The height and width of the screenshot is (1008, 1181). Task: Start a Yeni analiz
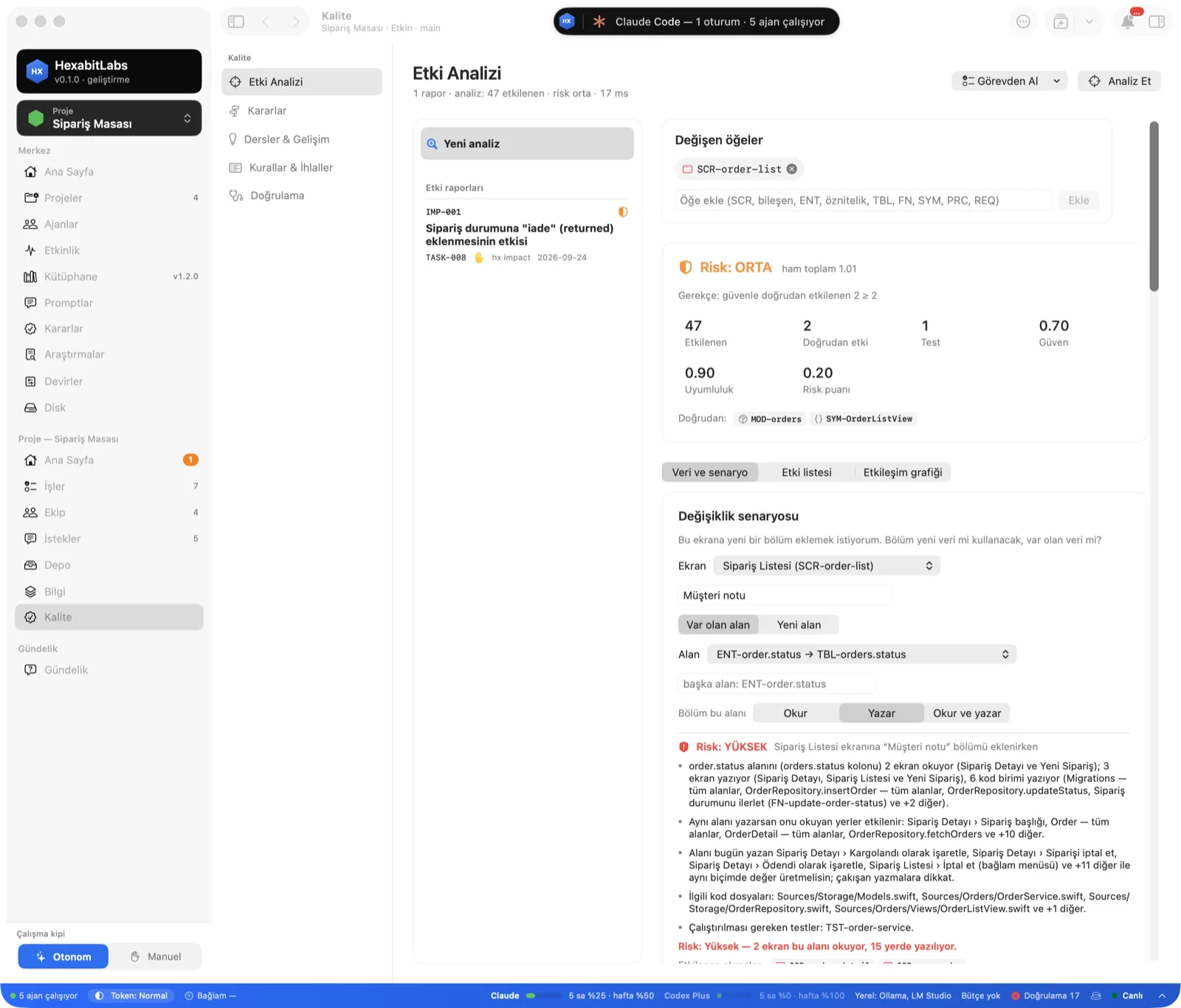point(527,144)
